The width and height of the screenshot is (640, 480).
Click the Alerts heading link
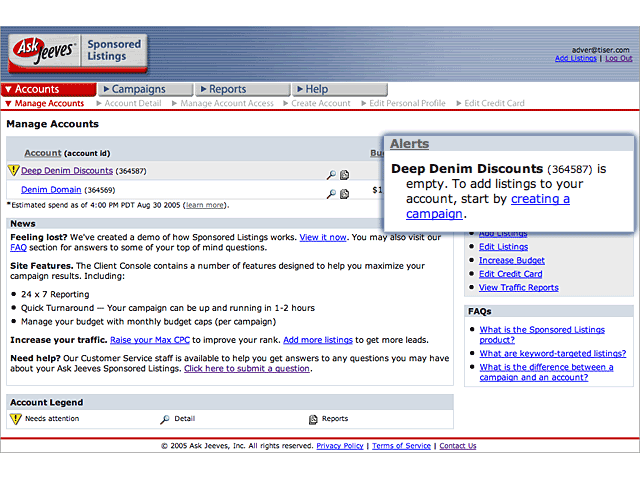pos(409,144)
